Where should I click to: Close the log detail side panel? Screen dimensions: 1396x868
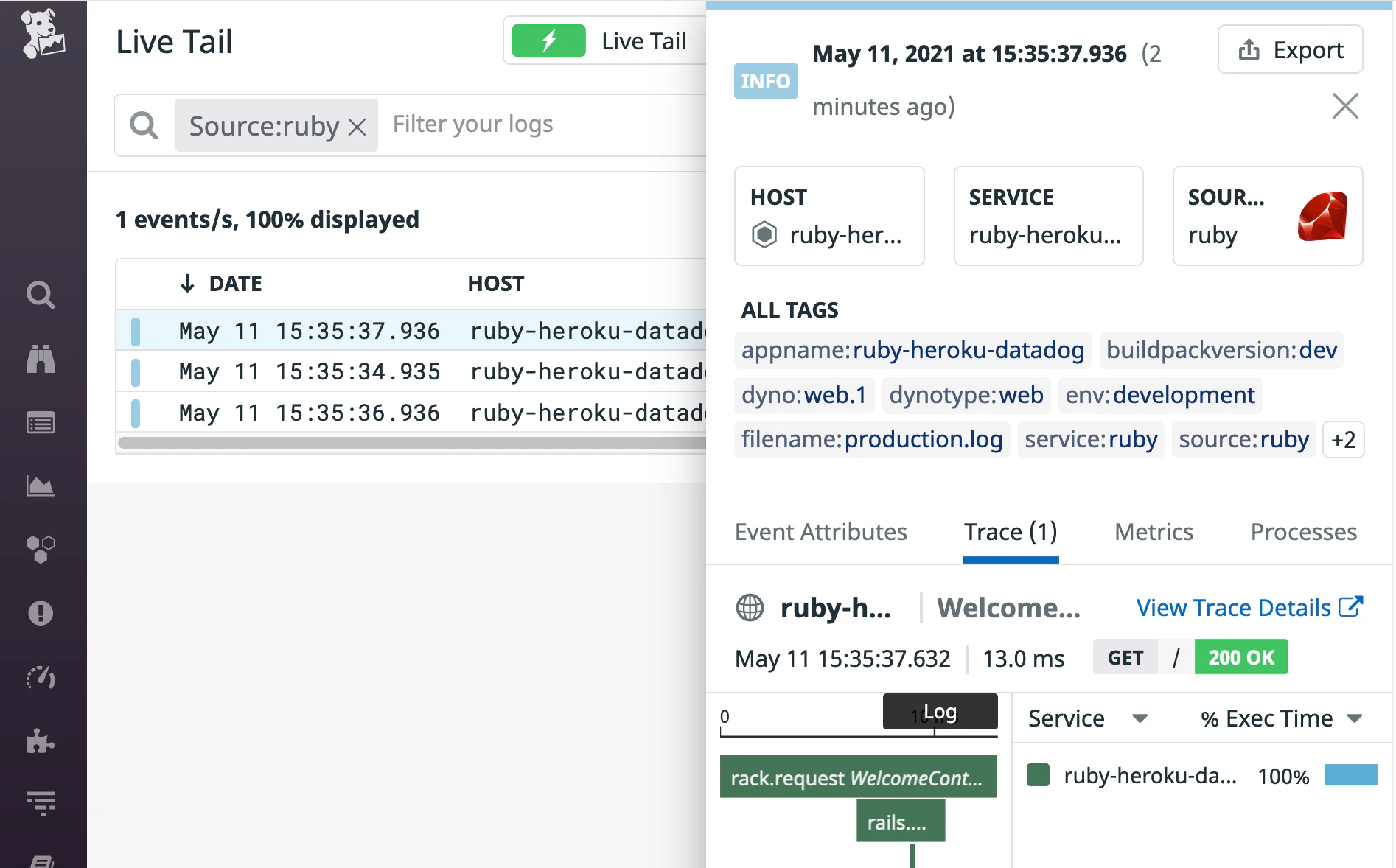(x=1345, y=106)
